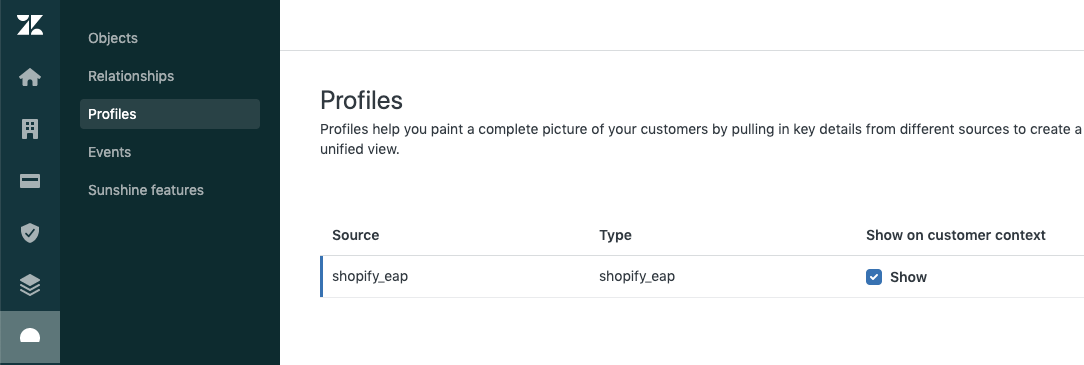Screen dimensions: 1084x365
Task: Open the Account building icon
Action: tap(30, 129)
